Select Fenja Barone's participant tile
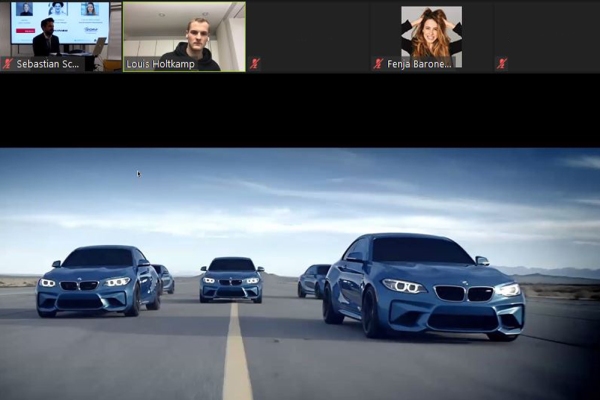This screenshot has width=600, height=400. pos(431,37)
